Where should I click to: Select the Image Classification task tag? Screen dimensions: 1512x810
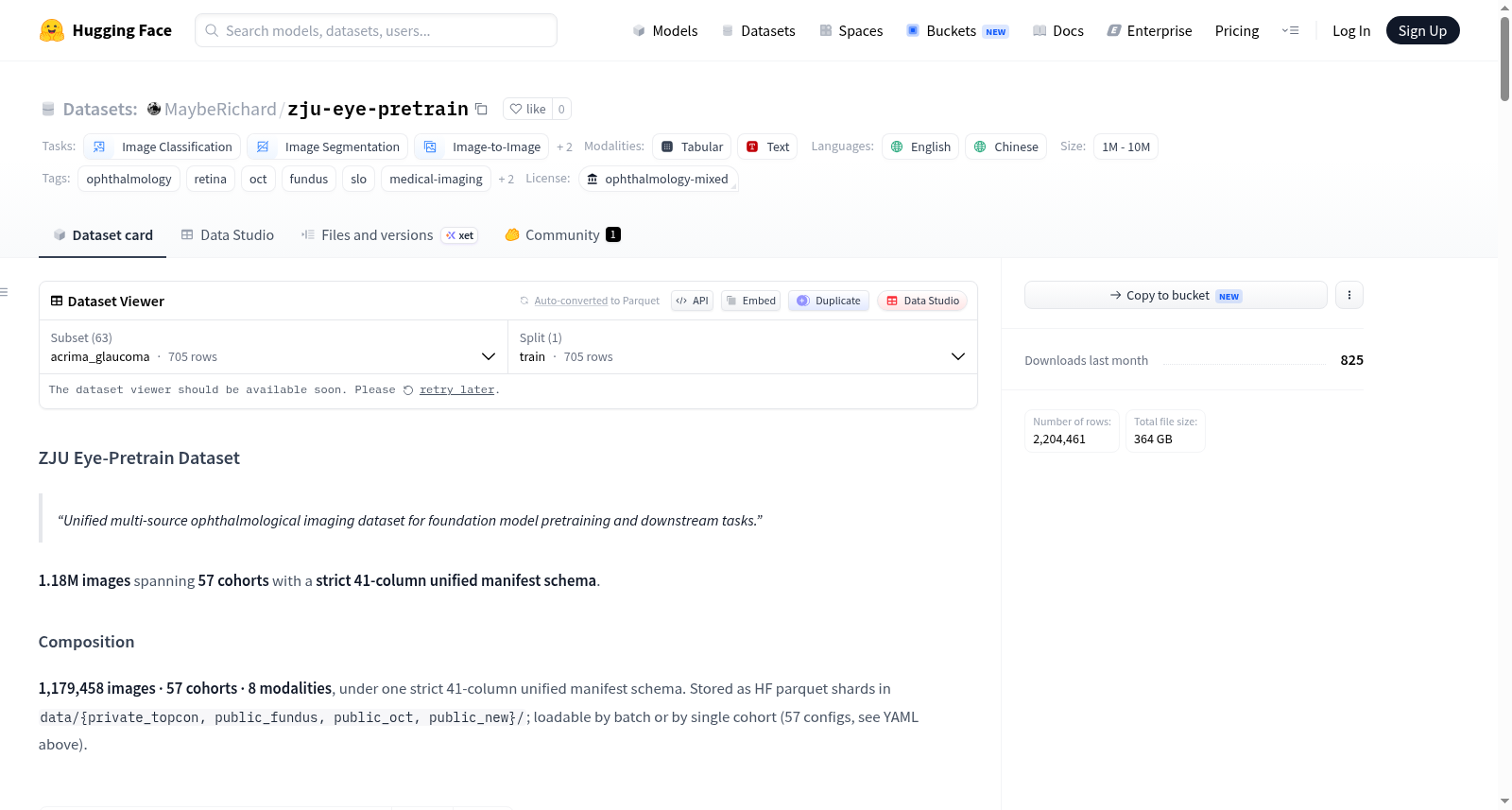pyautogui.click(x=162, y=146)
